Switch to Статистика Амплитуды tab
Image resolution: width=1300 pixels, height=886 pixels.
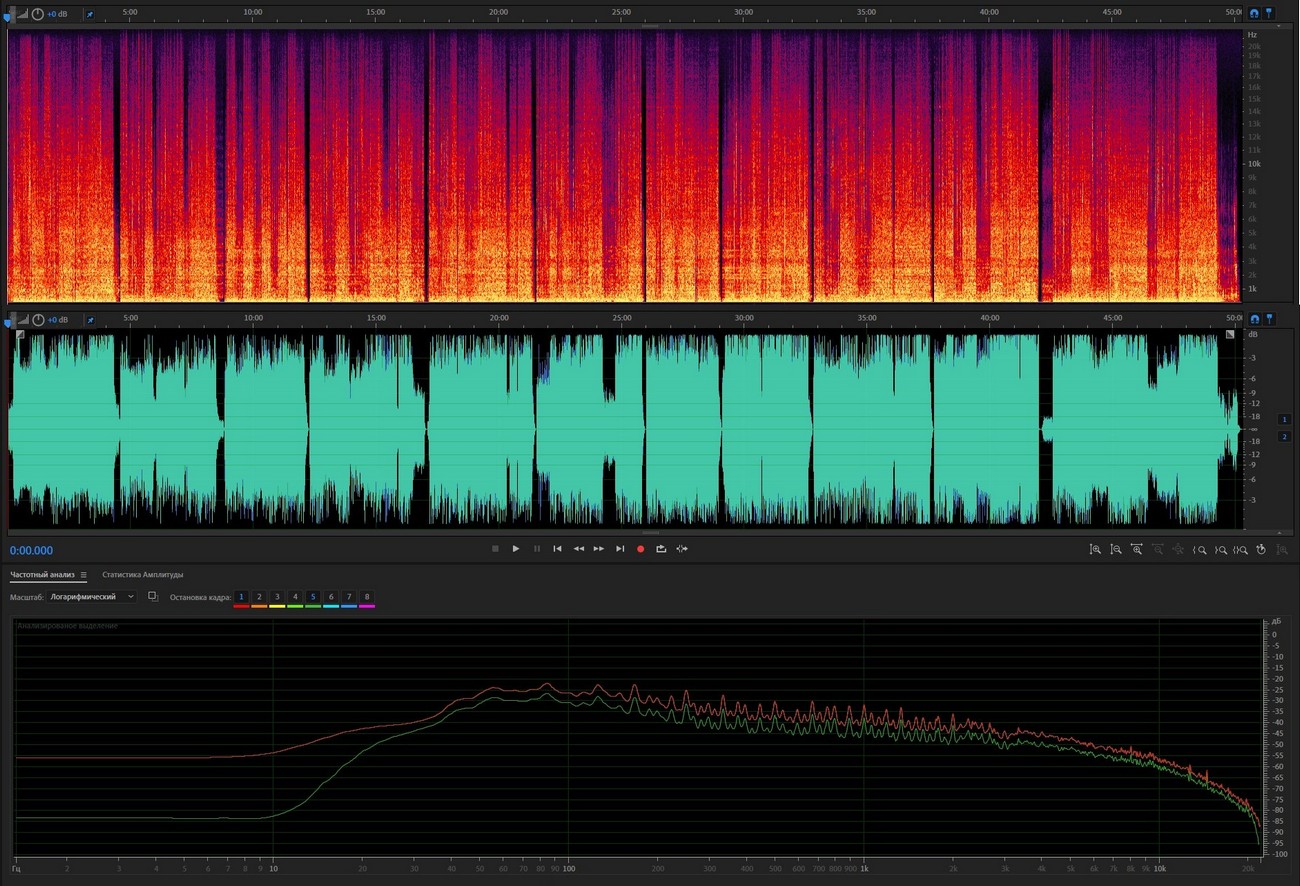click(142, 575)
